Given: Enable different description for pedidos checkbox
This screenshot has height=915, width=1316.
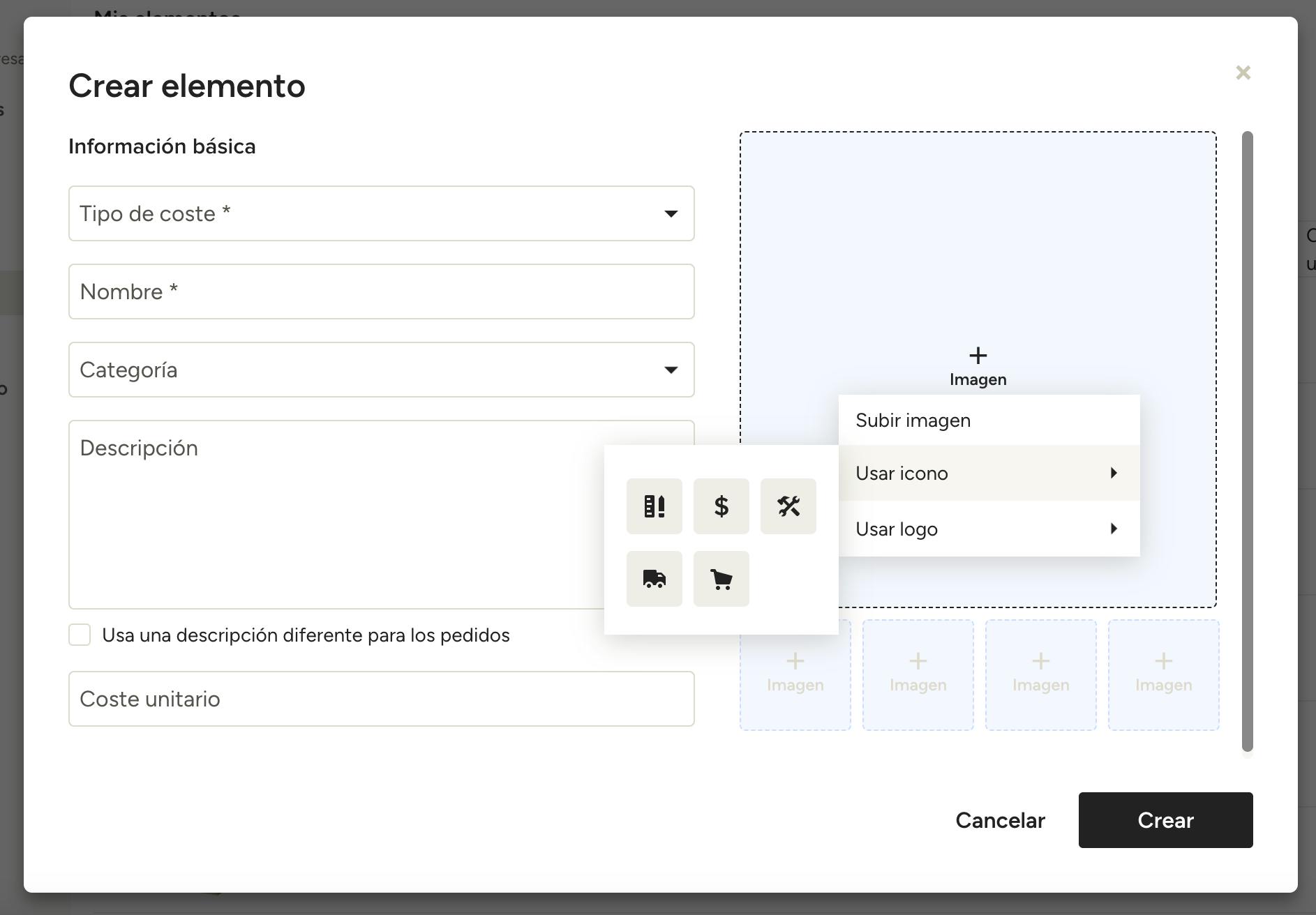Looking at the screenshot, I should click(80, 635).
